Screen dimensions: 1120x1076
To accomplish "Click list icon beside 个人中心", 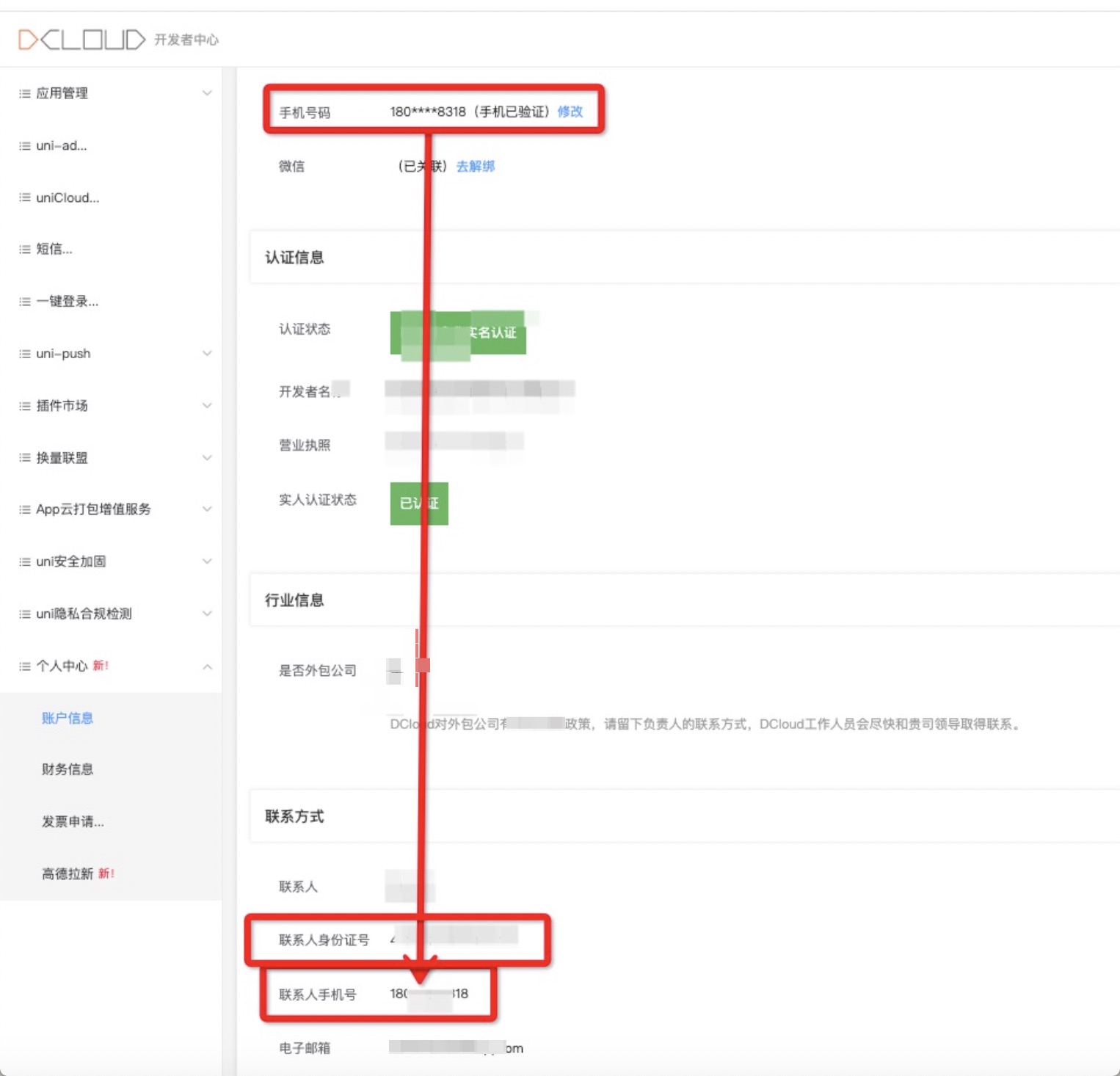I will click(x=25, y=666).
